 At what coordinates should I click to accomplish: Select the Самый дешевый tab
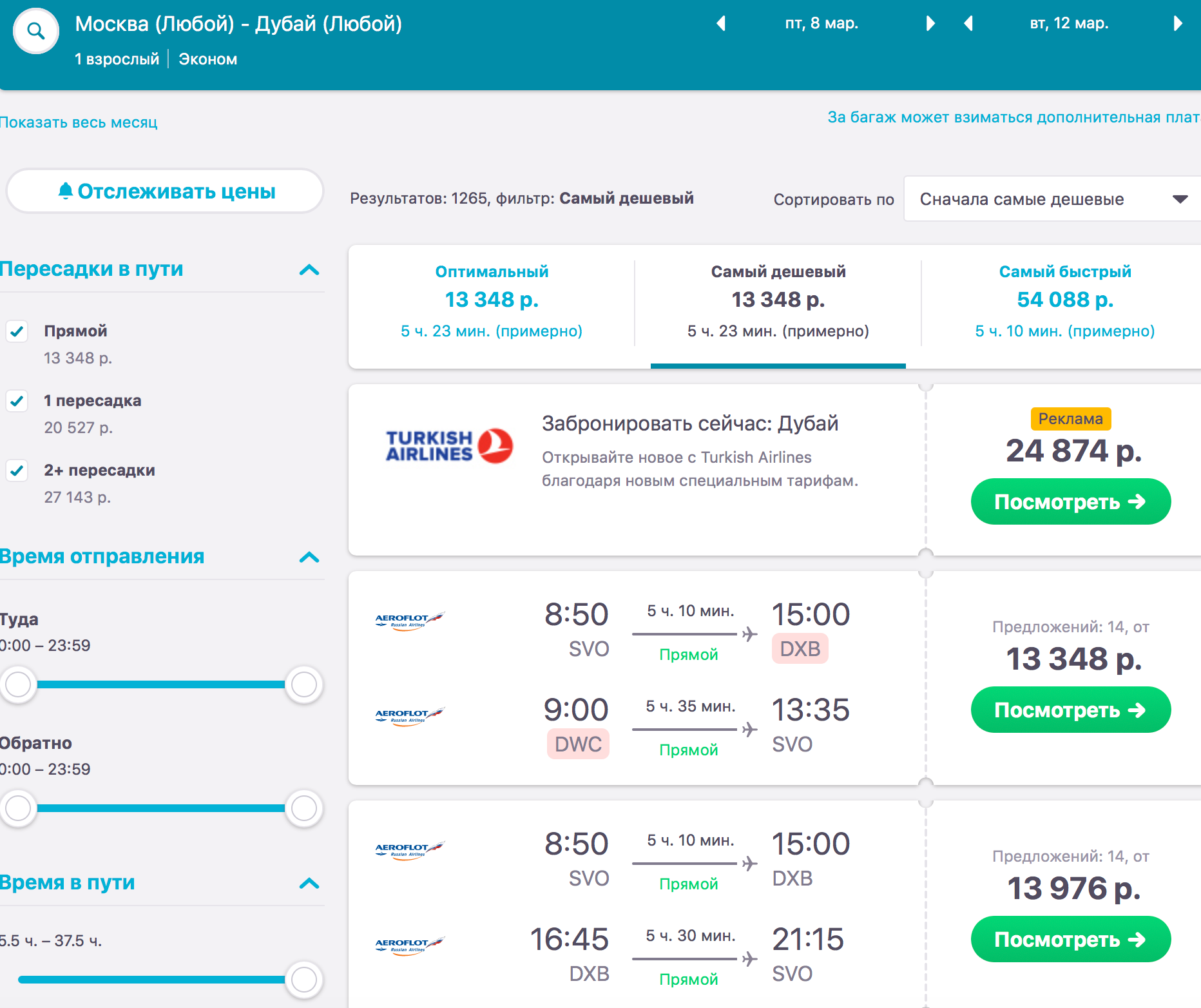tap(778, 302)
